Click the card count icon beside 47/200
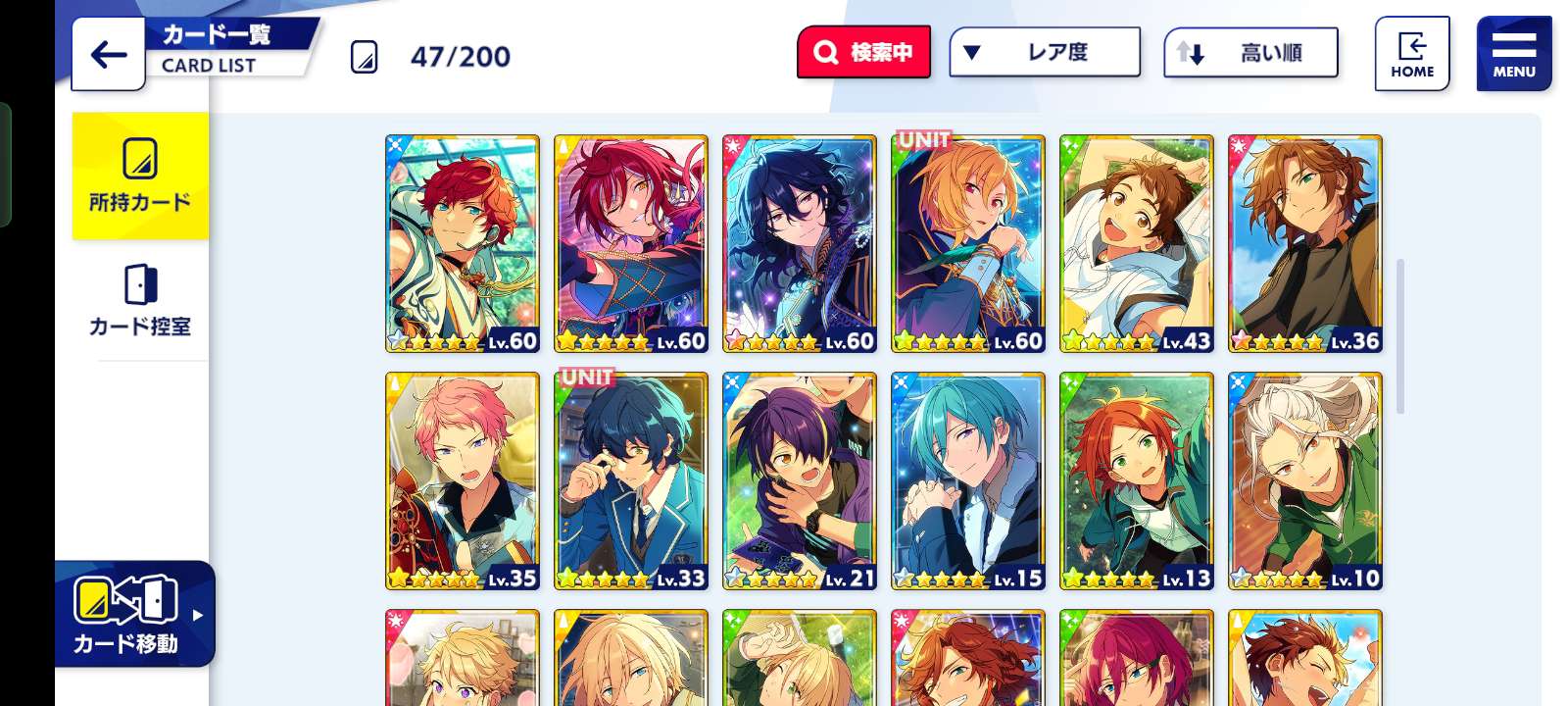This screenshot has width=1568, height=706. 364,57
